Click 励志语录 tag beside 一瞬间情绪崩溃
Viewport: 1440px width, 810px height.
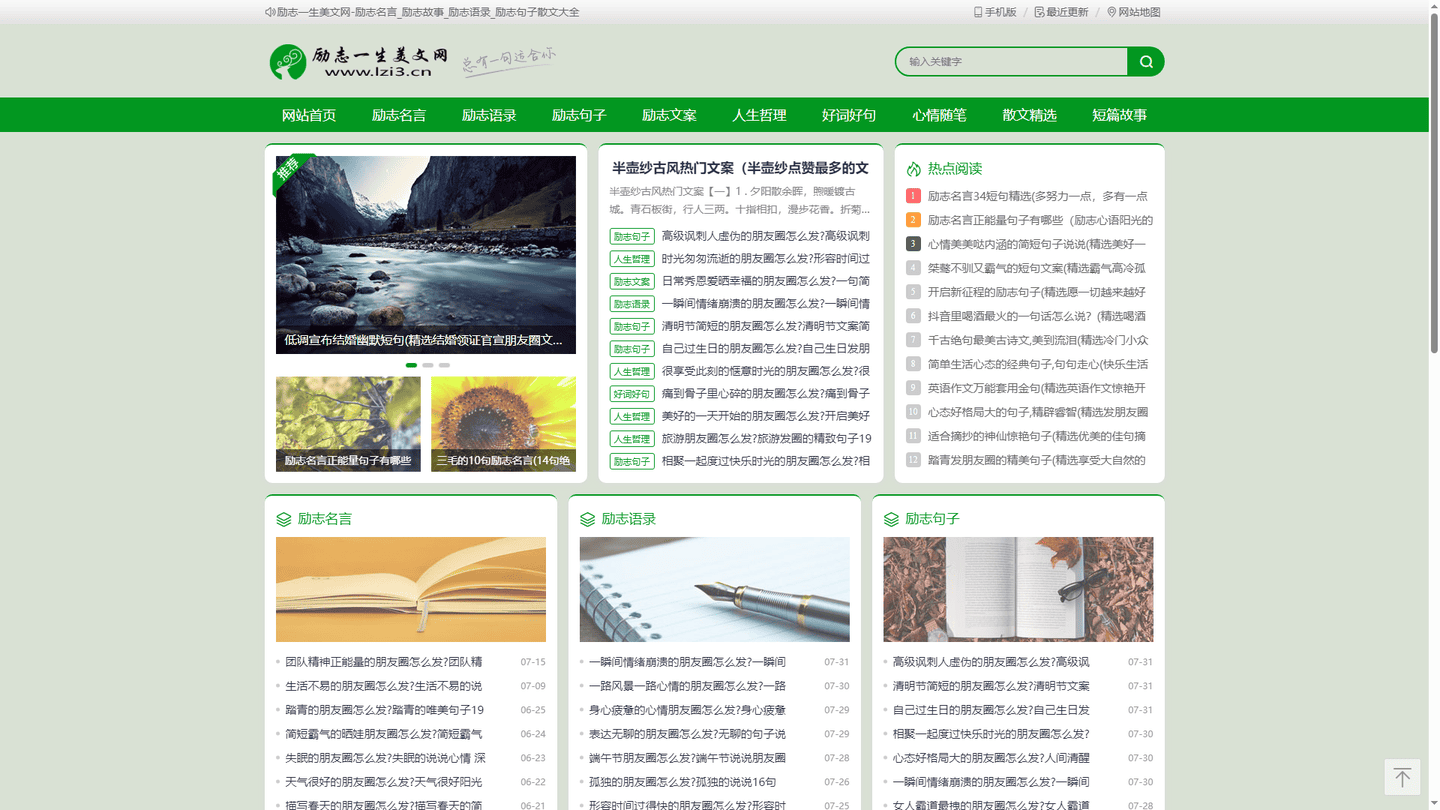(x=632, y=304)
